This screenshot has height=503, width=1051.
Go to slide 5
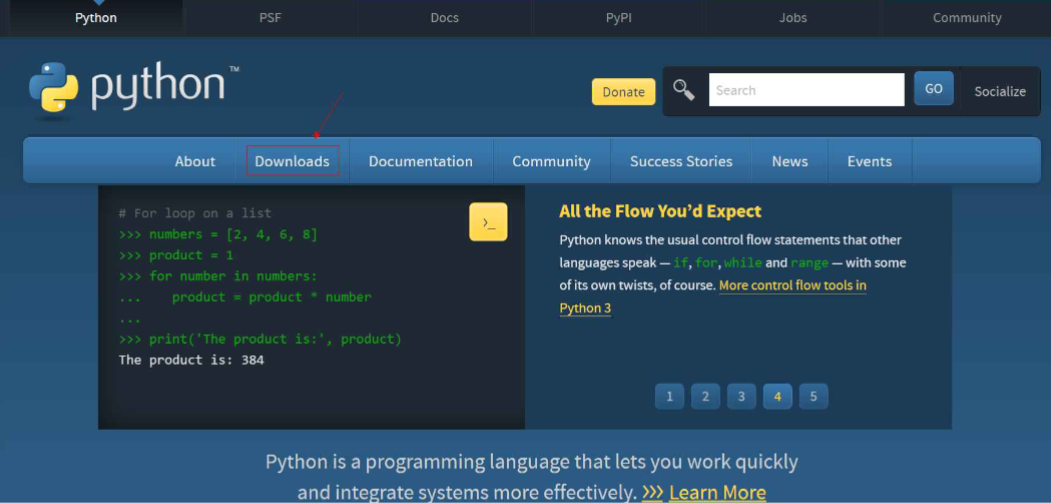coord(813,396)
